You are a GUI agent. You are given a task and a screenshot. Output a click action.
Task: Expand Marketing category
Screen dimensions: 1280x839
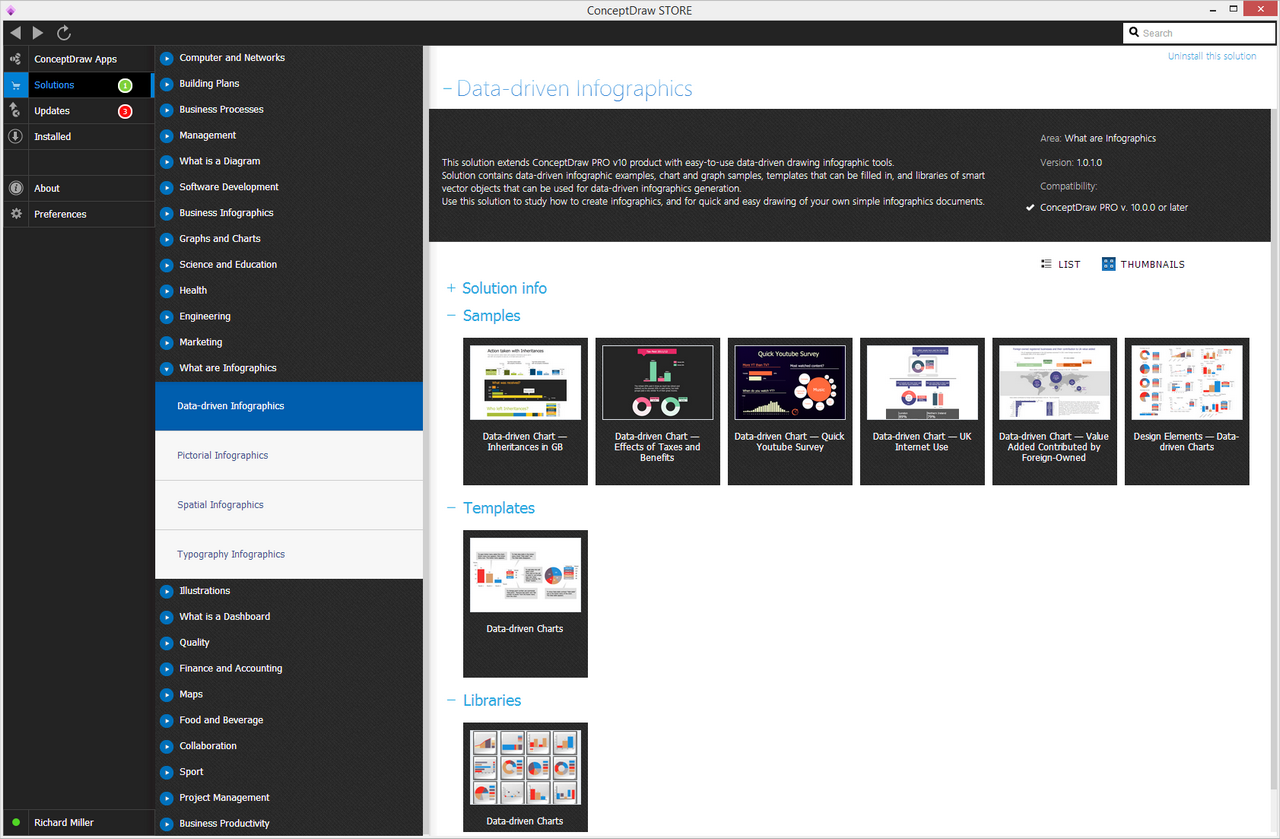point(167,343)
